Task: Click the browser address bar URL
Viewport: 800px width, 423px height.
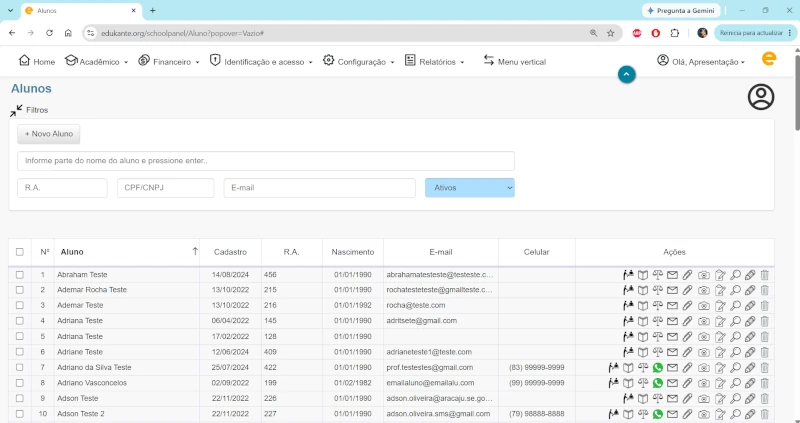Action: click(182, 33)
